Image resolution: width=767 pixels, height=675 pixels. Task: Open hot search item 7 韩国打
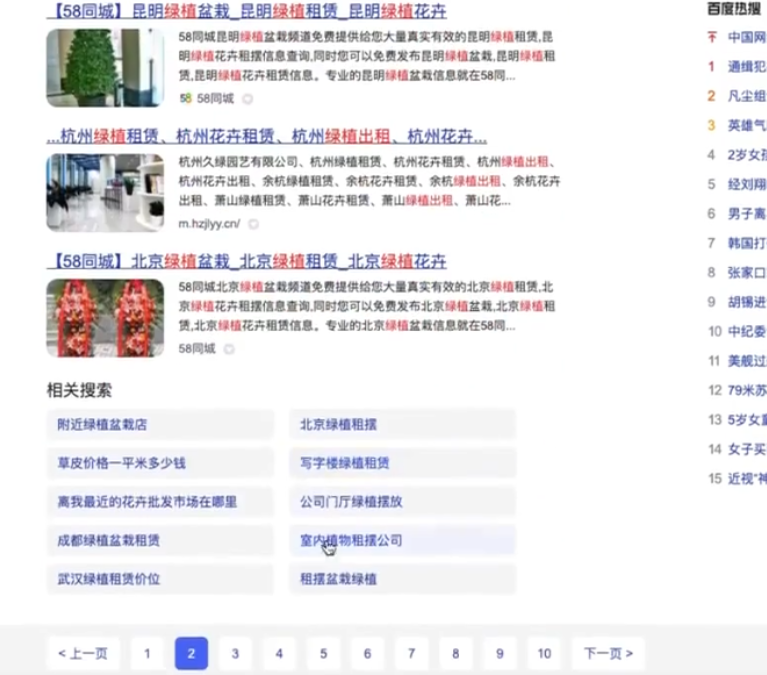747,243
